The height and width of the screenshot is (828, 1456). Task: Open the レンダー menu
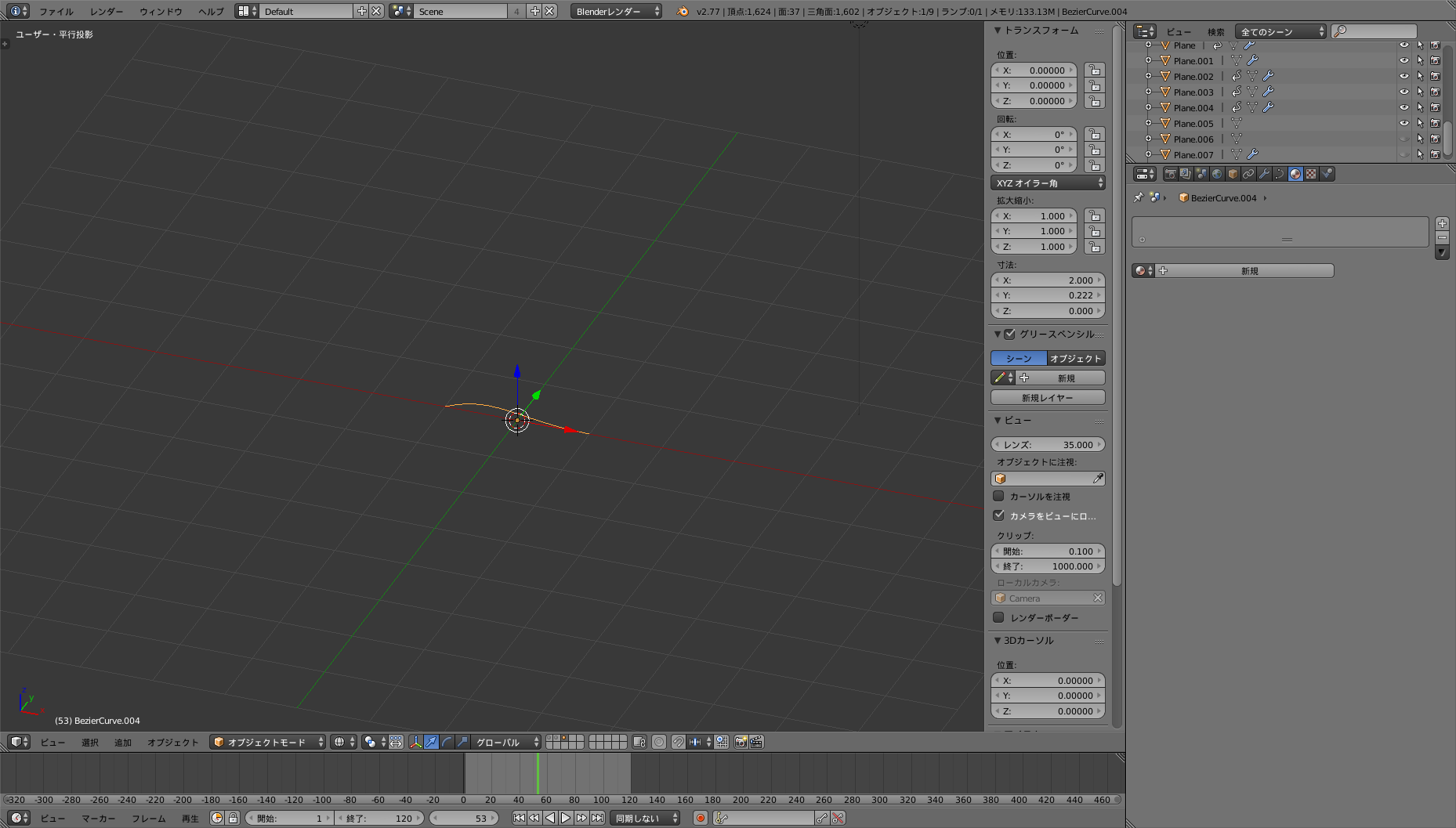coord(107,11)
